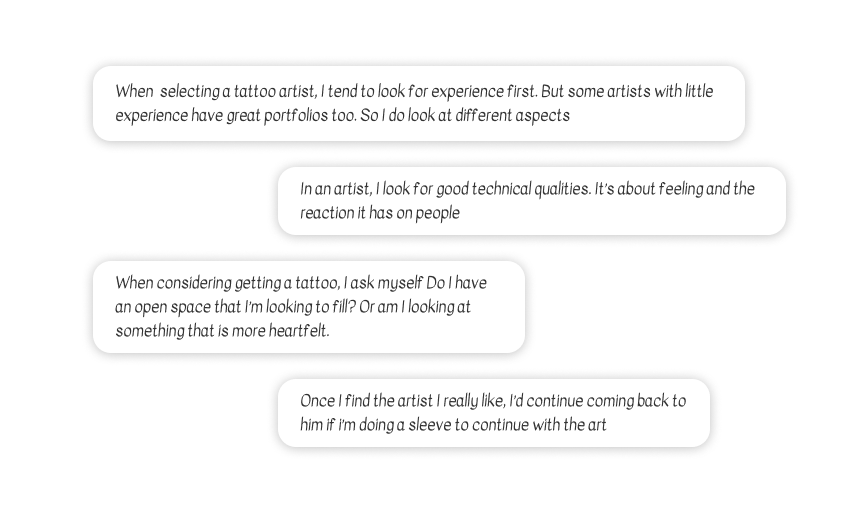The height and width of the screenshot is (527, 855).
Task: Open the quote about considering getting a tattoo
Action: 309,307
